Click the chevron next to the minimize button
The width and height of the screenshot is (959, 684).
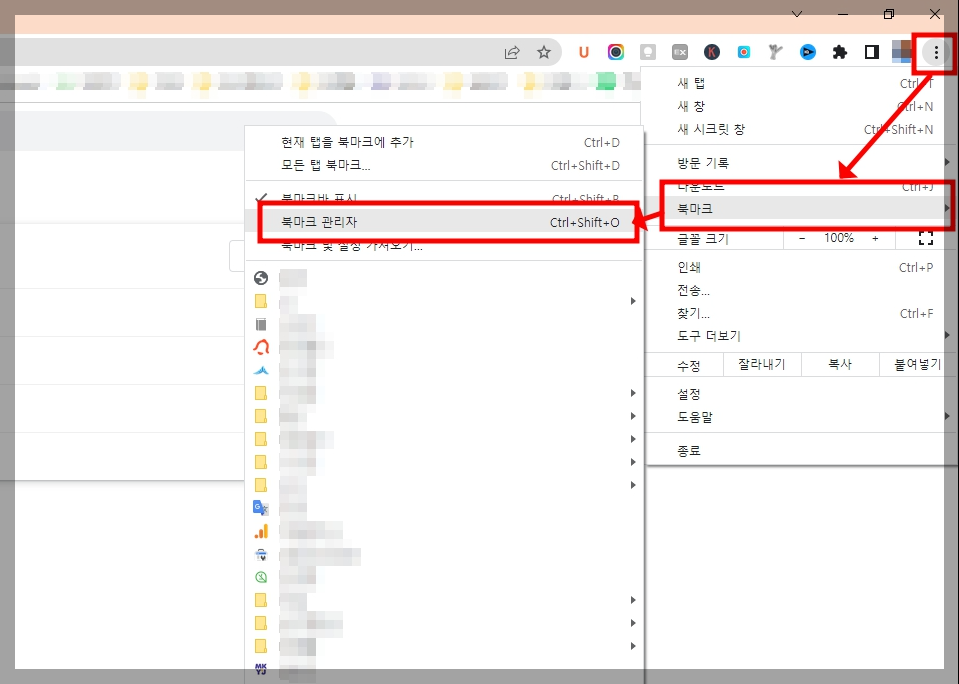point(797,14)
